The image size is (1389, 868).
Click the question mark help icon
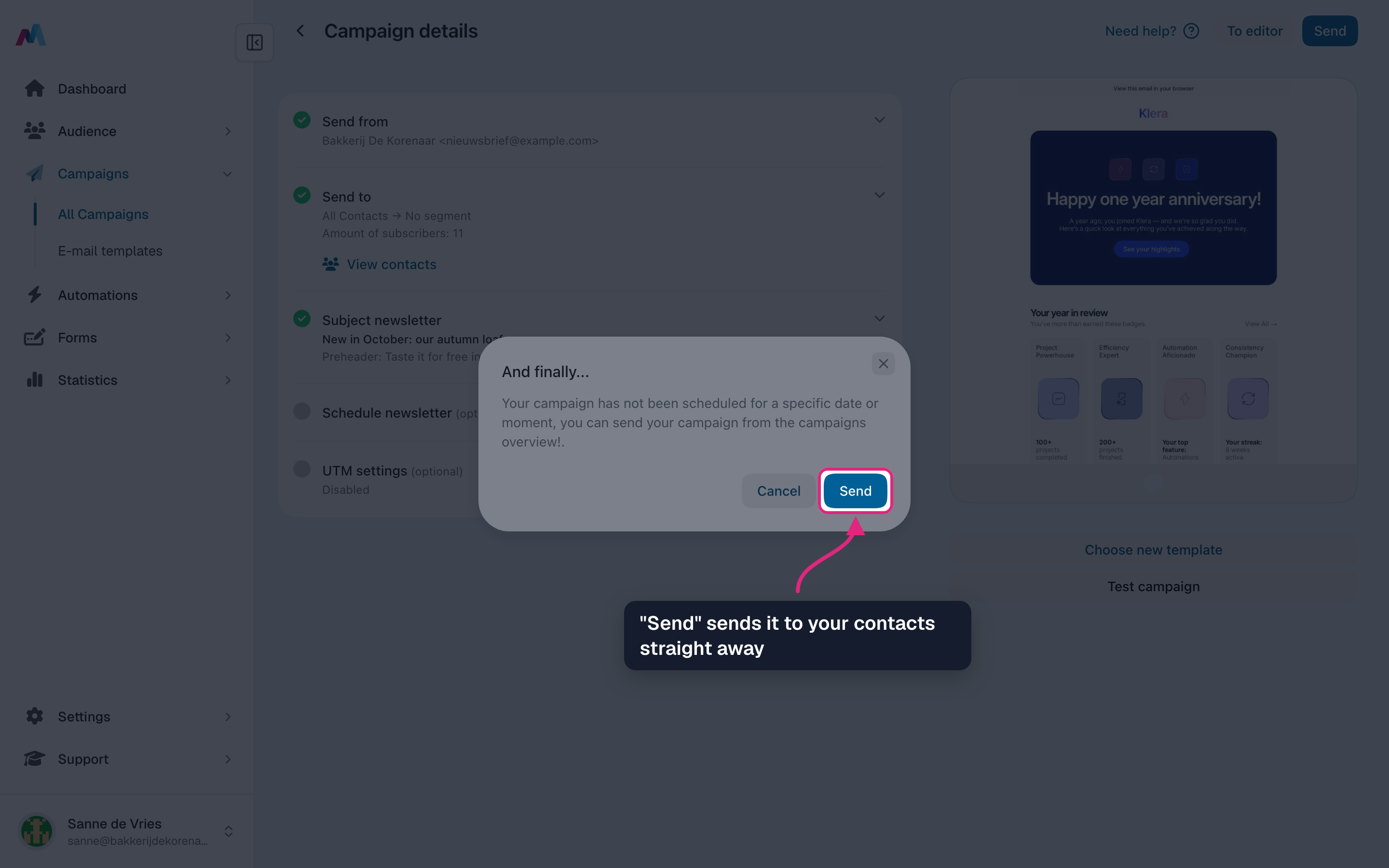click(1191, 31)
